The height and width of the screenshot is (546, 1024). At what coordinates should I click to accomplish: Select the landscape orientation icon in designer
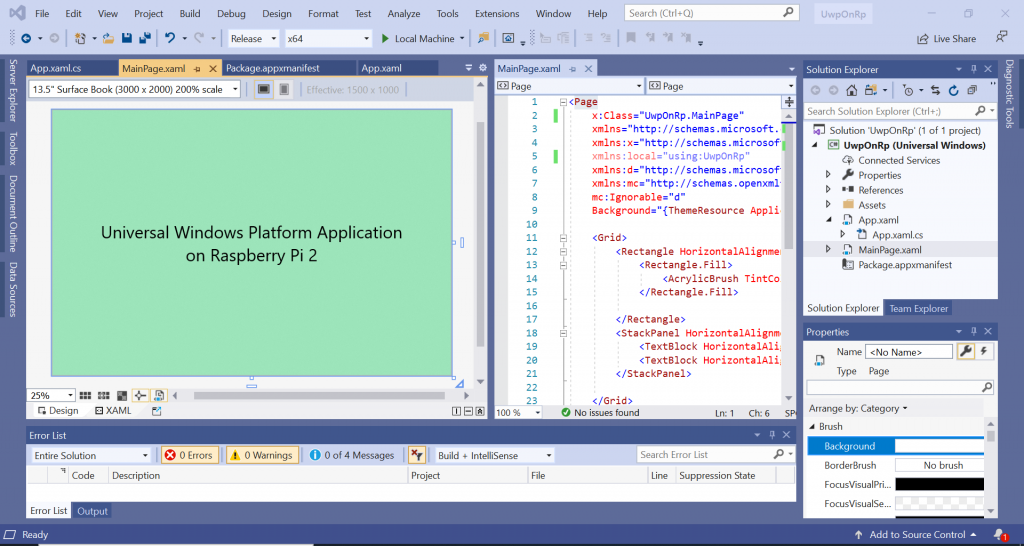pyautogui.click(x=264, y=89)
